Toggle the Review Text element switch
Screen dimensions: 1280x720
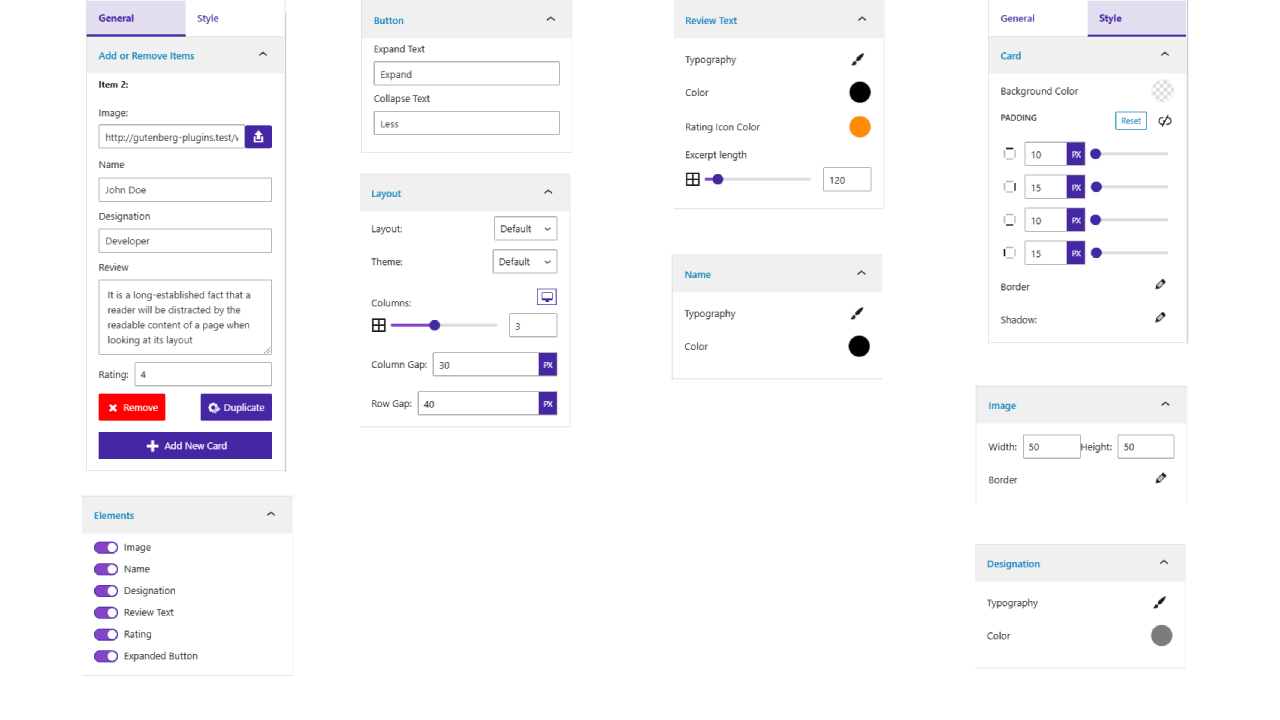106,613
